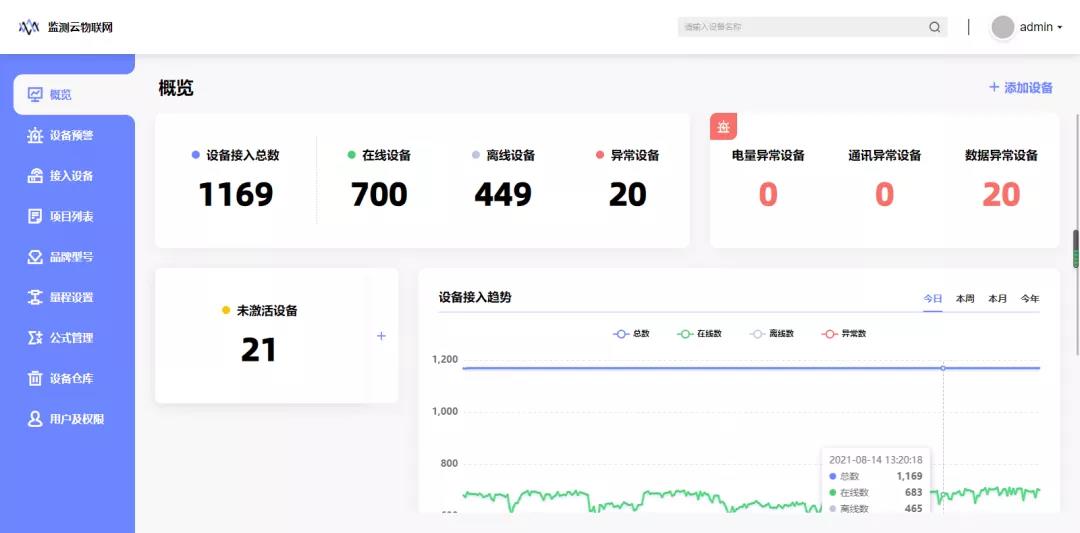Click the 电量异常设备 value 0
The height and width of the screenshot is (533, 1080).
pyautogui.click(x=768, y=194)
